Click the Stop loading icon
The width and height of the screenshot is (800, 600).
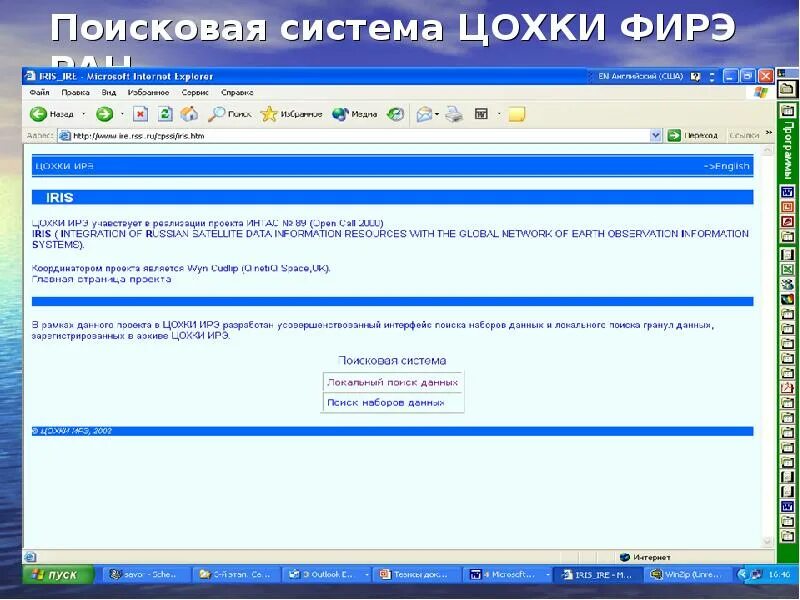[140, 114]
